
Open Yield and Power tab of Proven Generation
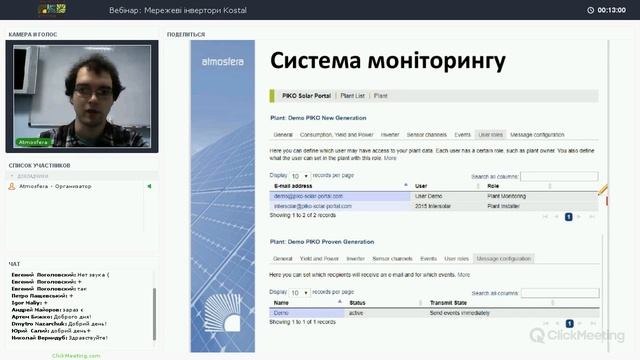click(319, 259)
